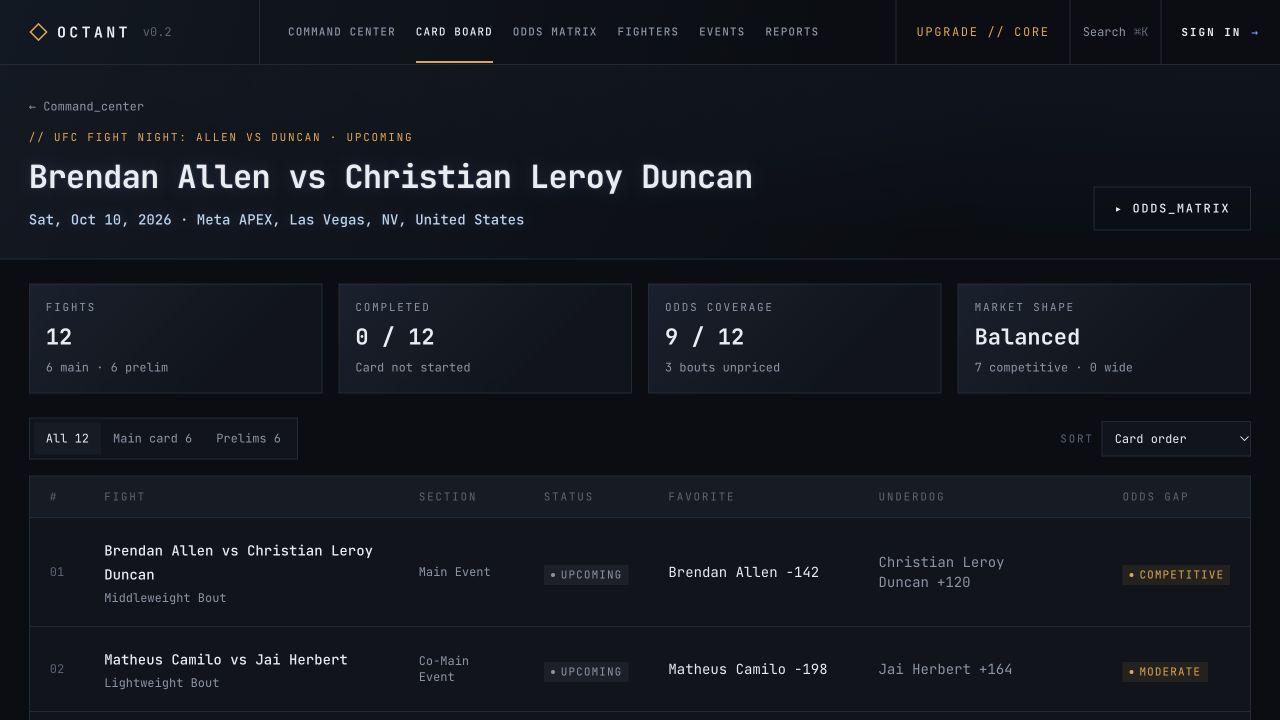
Task: Click the Market Shape Balanced card
Action: (x=1104, y=338)
